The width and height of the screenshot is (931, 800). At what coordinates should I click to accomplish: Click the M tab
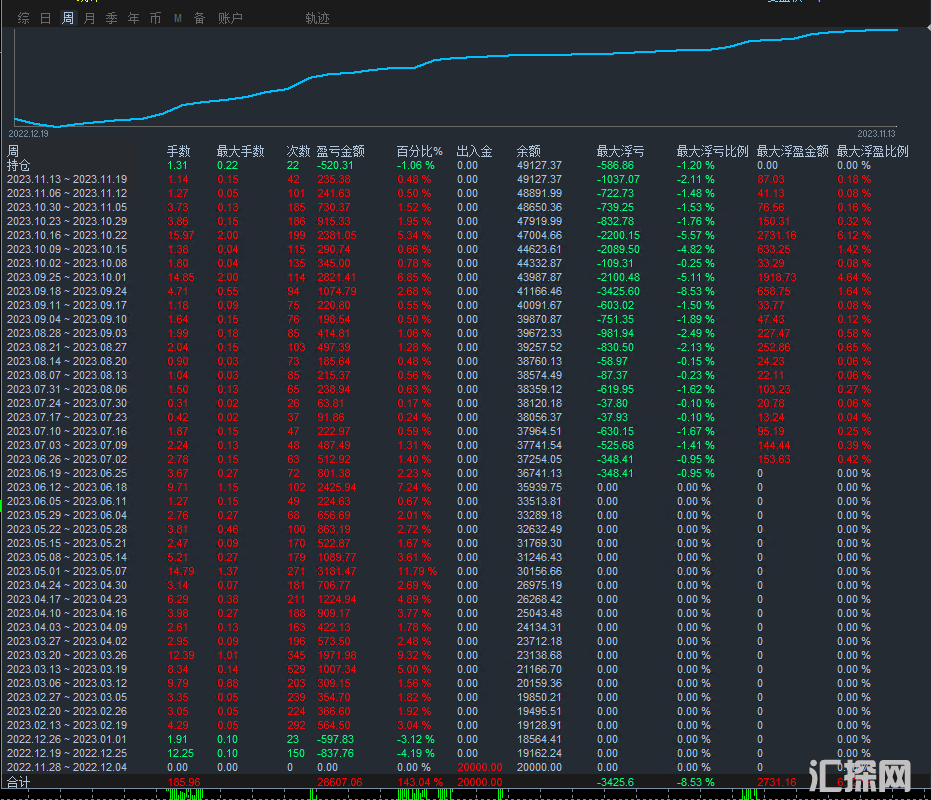click(177, 18)
